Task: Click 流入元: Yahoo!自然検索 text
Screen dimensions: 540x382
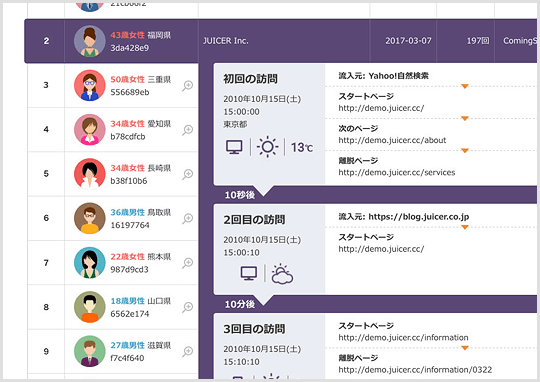Action: coord(383,76)
